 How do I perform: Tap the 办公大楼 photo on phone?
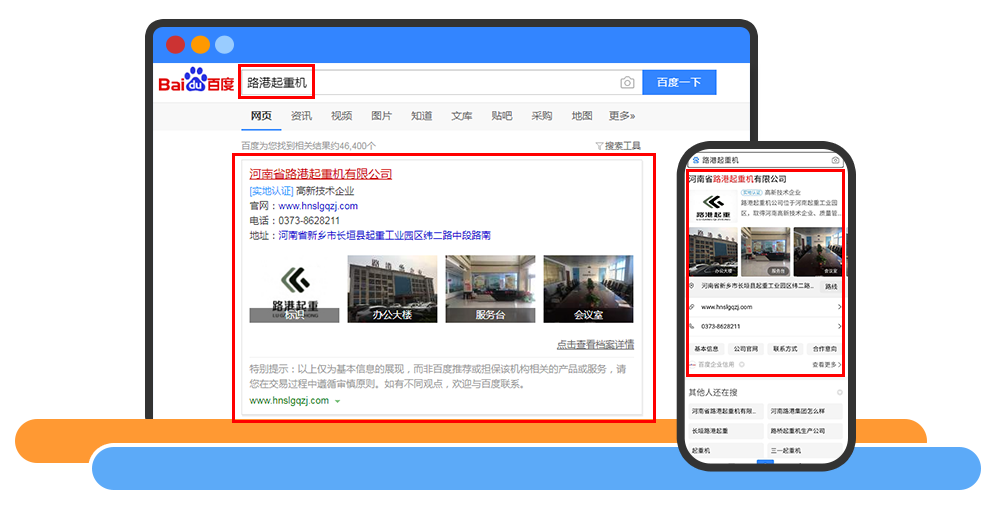click(713, 252)
